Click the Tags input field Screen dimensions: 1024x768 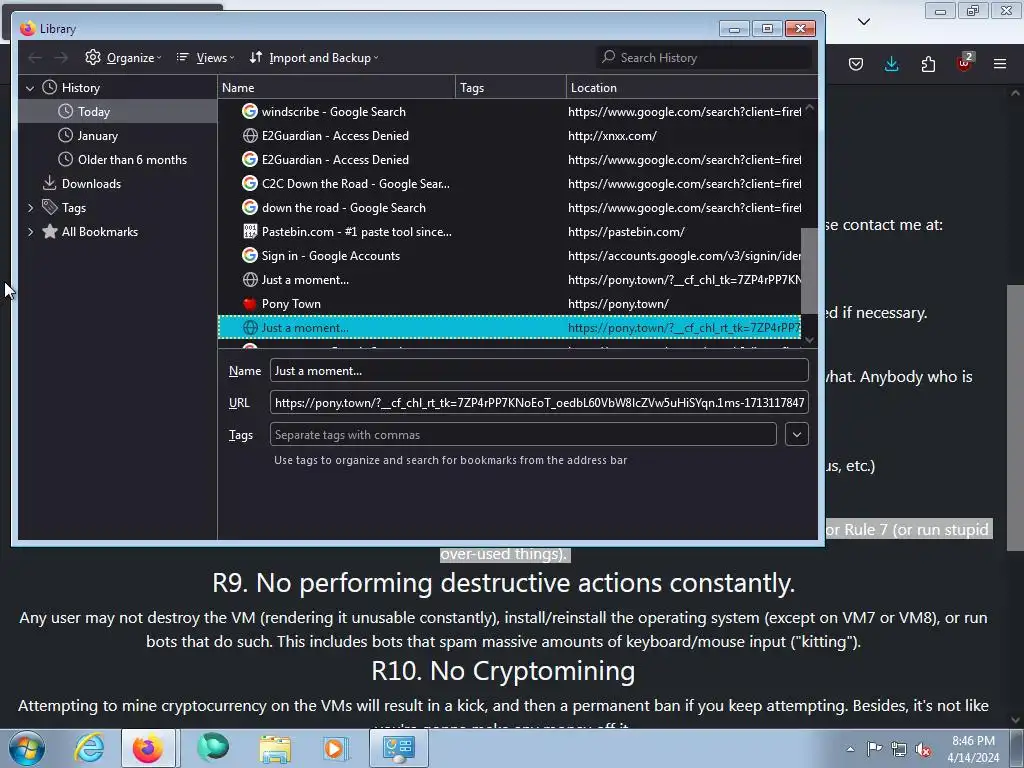point(523,434)
